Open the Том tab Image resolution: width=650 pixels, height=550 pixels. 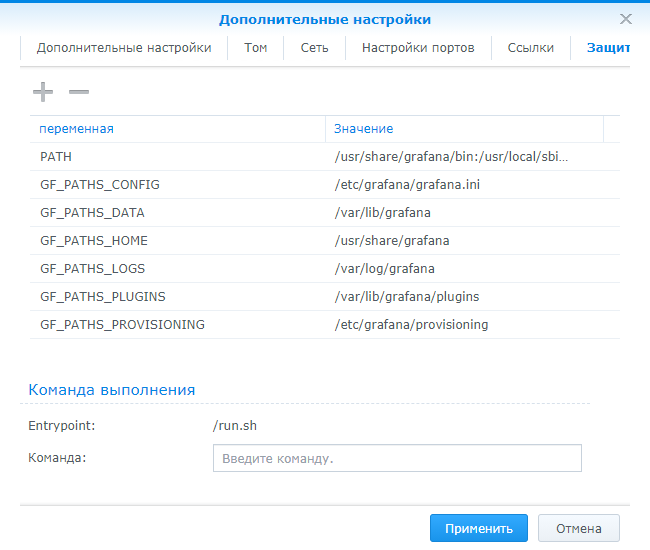(255, 48)
